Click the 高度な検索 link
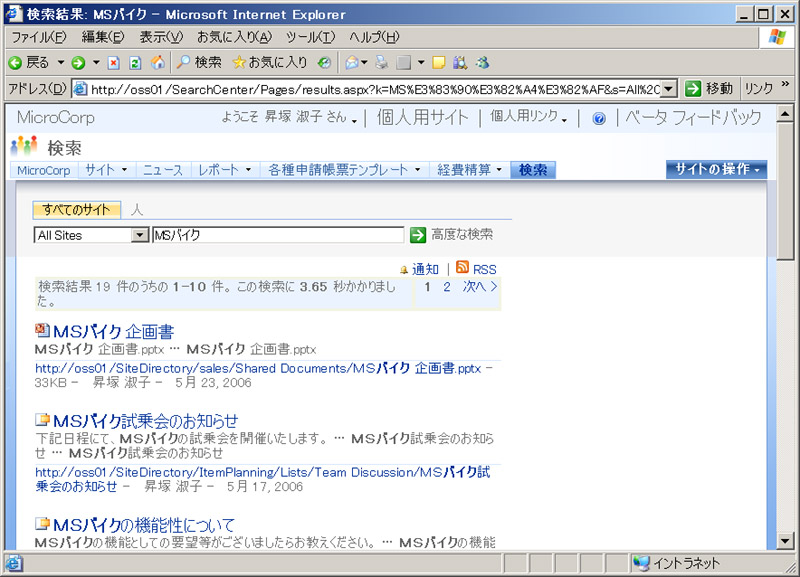Screen dimensions: 800x577 [x=462, y=235]
